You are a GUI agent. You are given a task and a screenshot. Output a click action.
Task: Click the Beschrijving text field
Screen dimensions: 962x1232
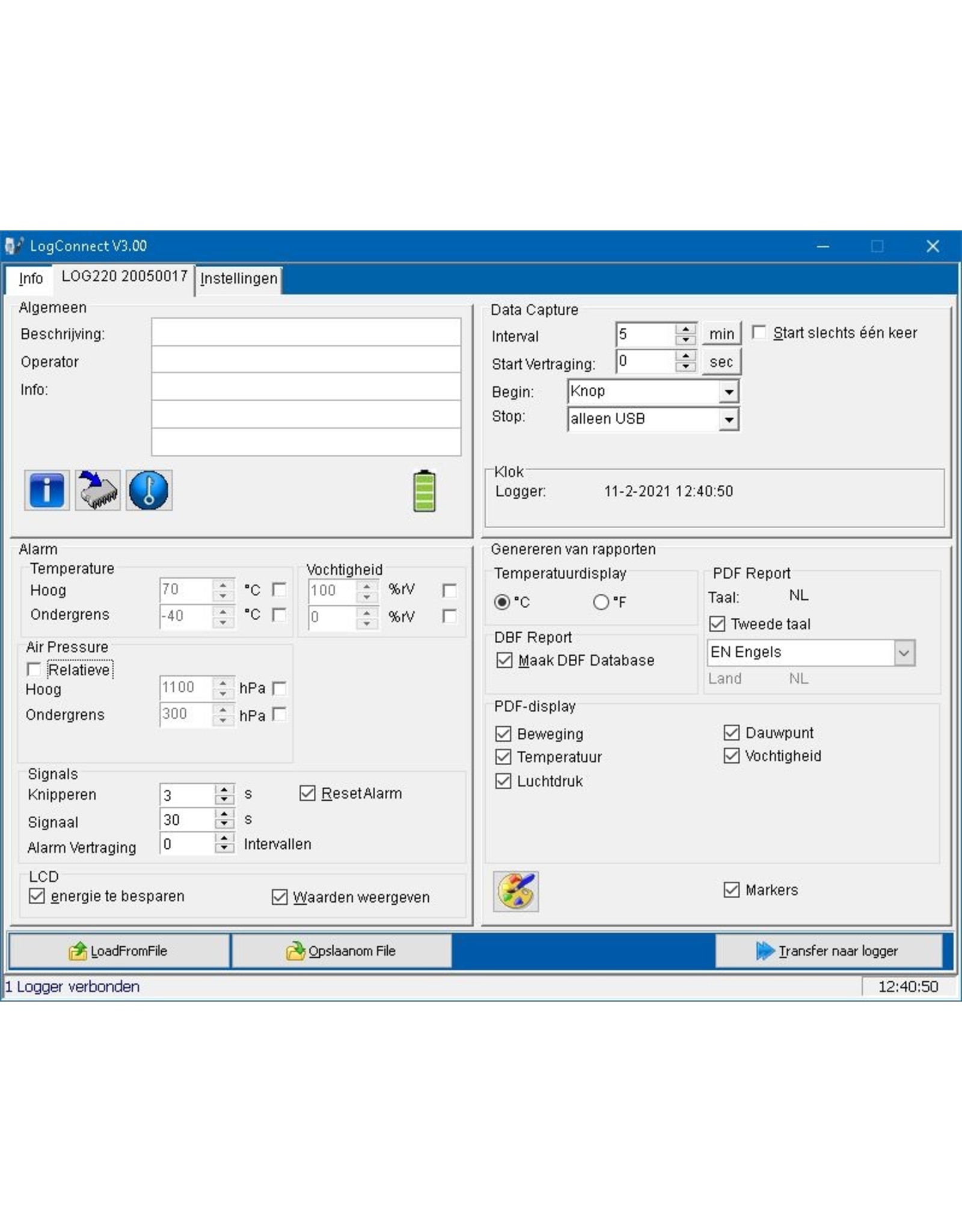pyautogui.click(x=306, y=332)
